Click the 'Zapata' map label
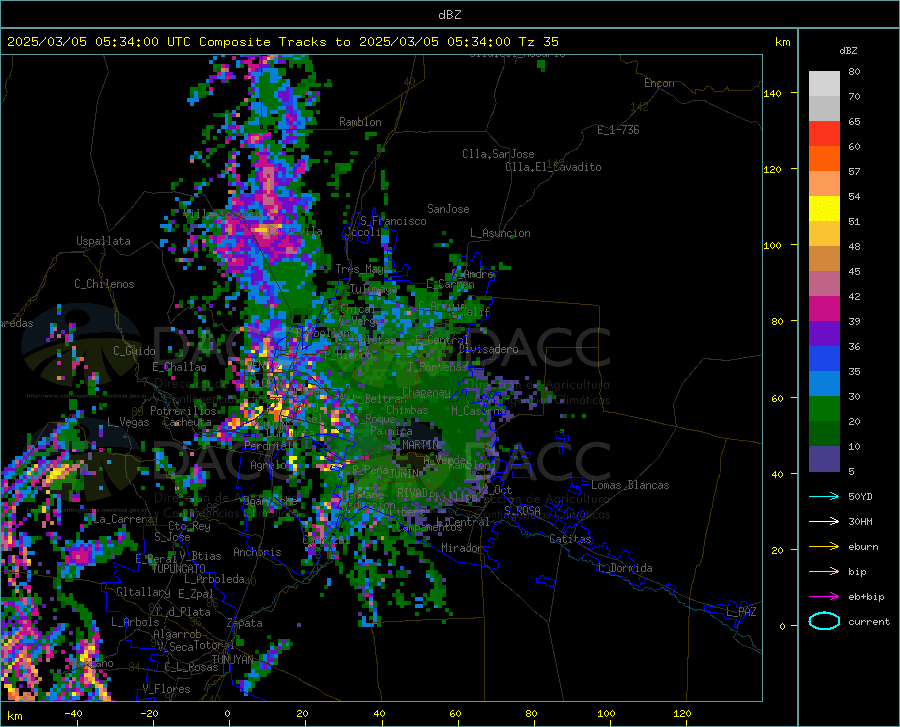The image size is (900, 727). (245, 623)
